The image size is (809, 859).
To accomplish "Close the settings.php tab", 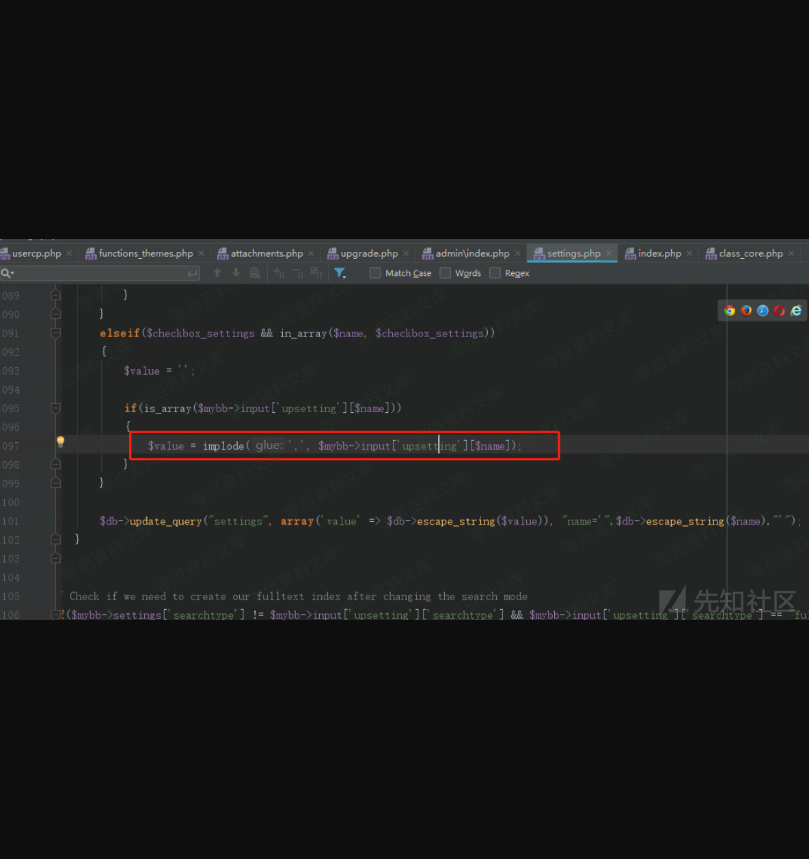I will click(610, 254).
